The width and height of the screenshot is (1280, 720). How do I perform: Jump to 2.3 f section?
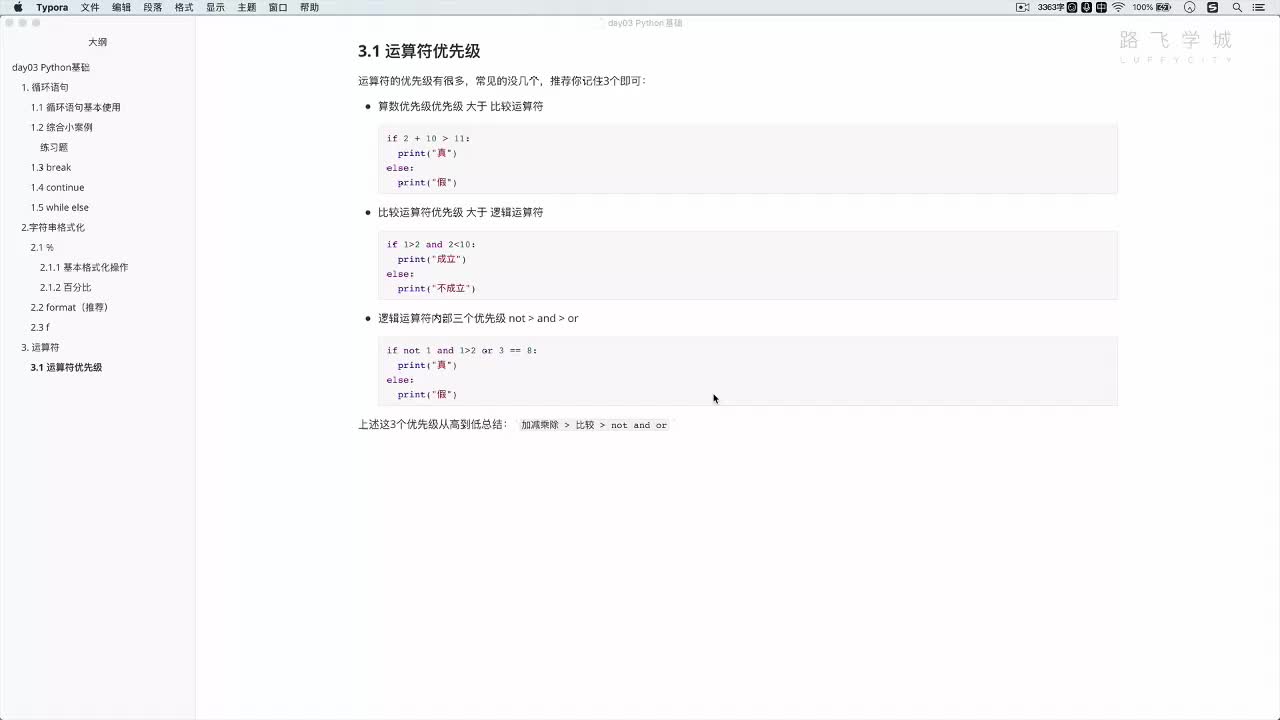(40, 327)
